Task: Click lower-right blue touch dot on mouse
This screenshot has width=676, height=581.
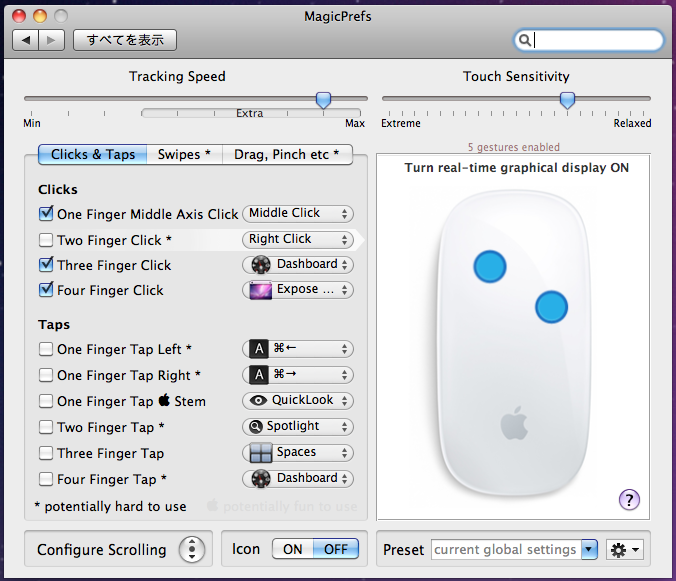Action: coord(551,307)
